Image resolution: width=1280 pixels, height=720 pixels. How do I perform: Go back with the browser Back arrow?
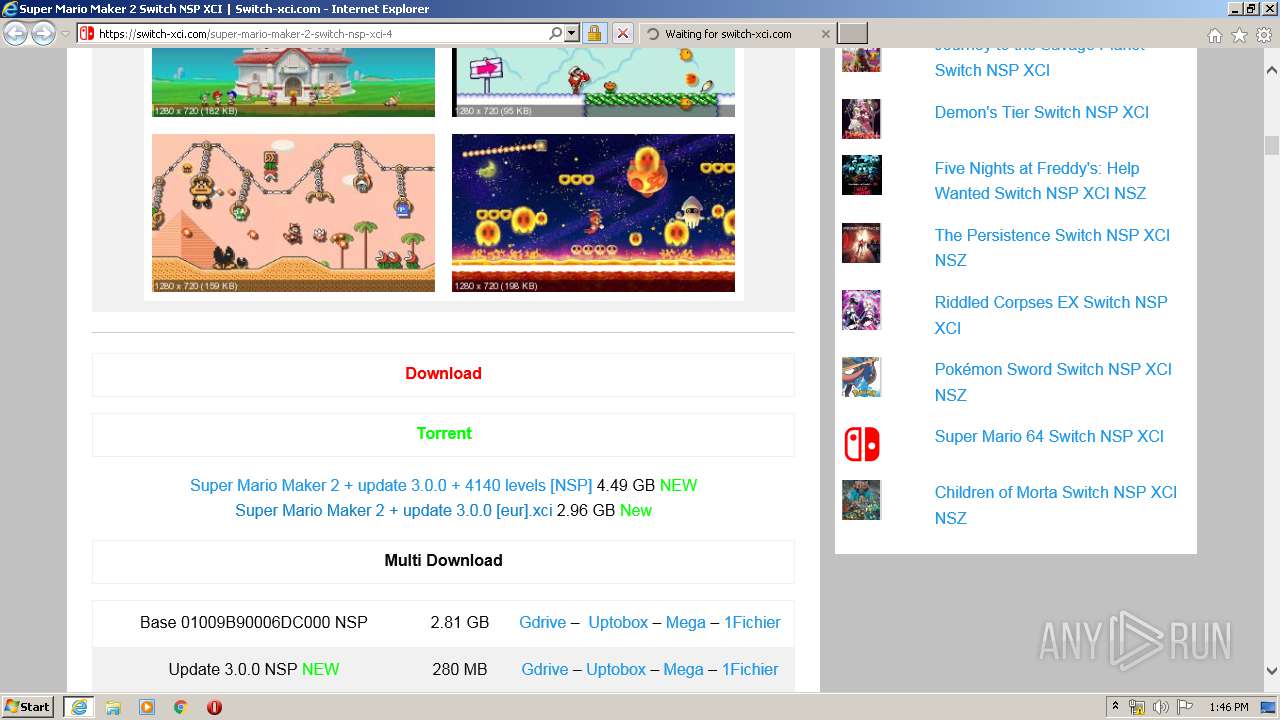(x=15, y=34)
